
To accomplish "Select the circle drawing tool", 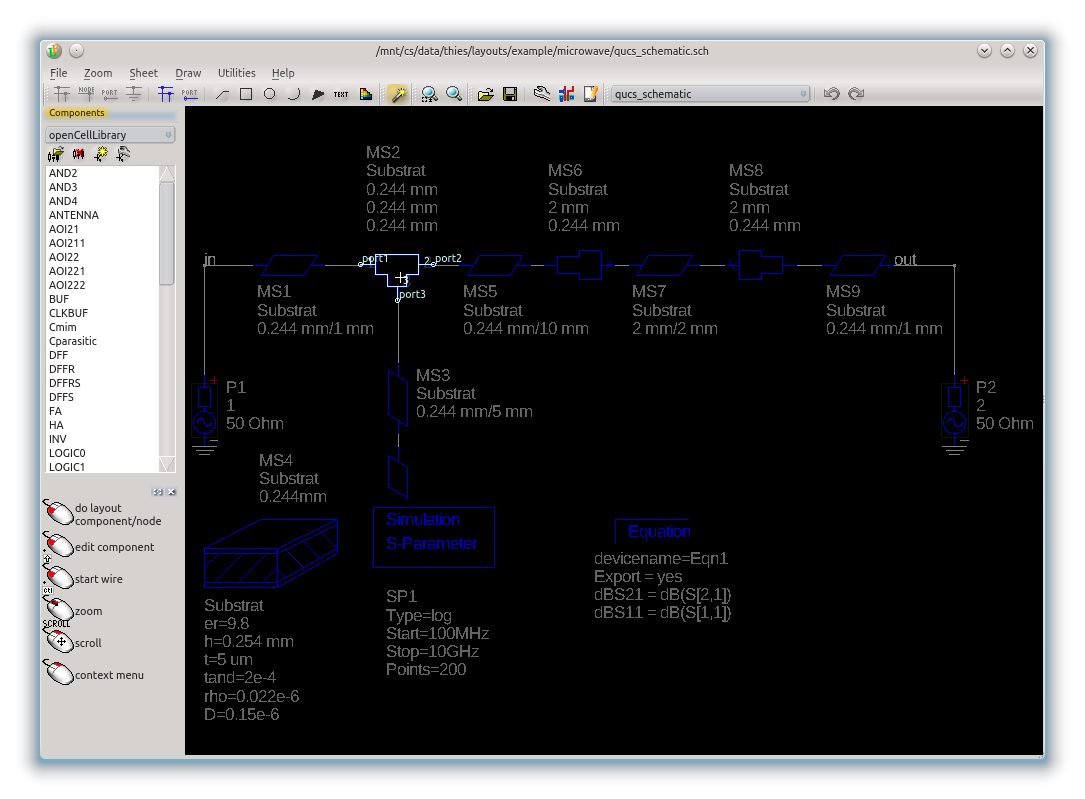I will 270,94.
